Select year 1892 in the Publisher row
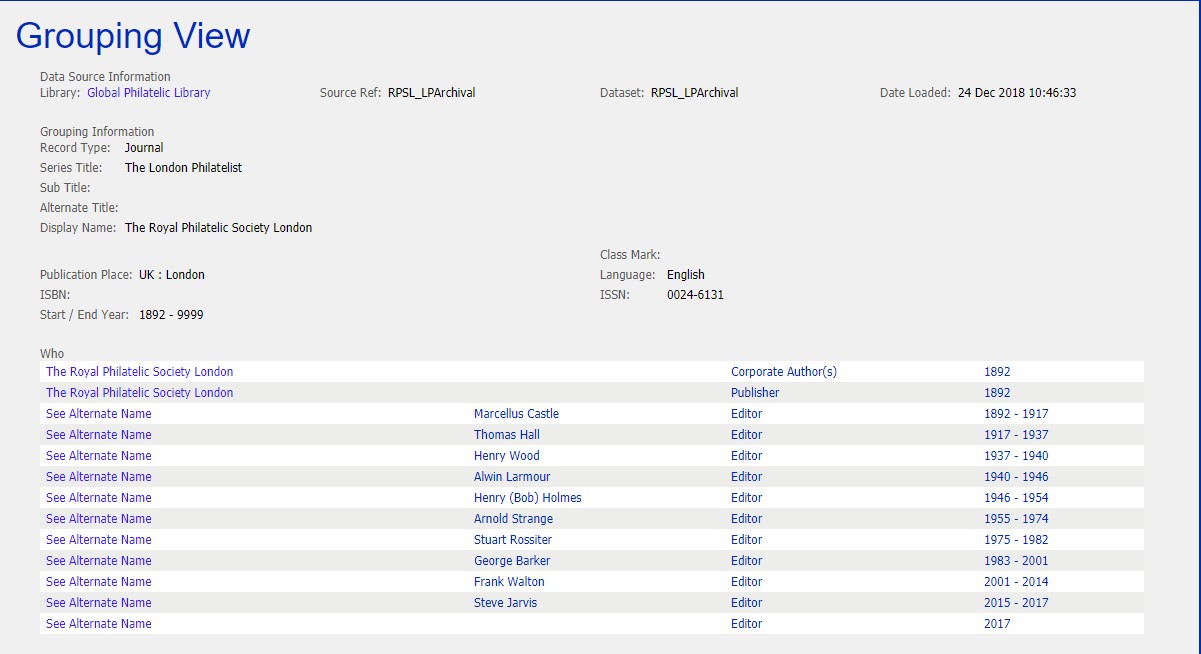The width and height of the screenshot is (1201, 654). [x=997, y=393]
